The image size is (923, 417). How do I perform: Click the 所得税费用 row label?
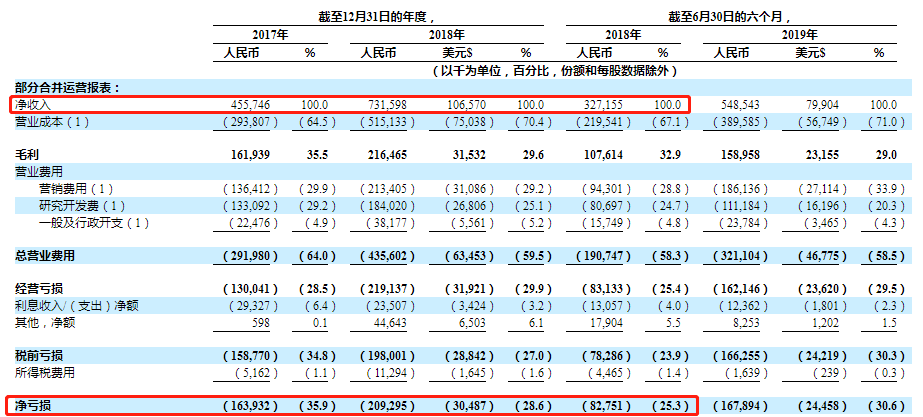45,373
